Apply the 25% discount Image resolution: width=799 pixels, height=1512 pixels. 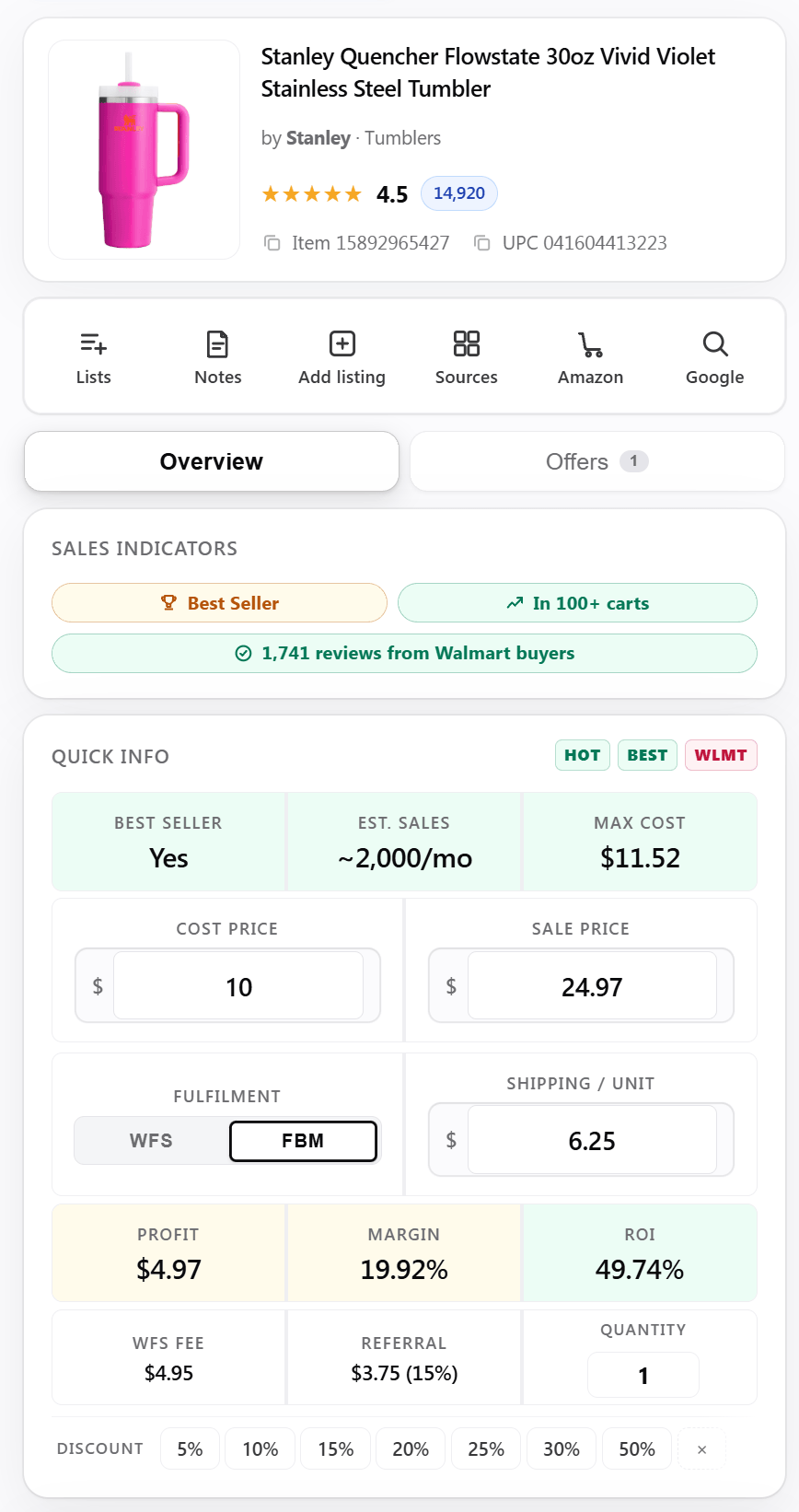pyautogui.click(x=486, y=1449)
